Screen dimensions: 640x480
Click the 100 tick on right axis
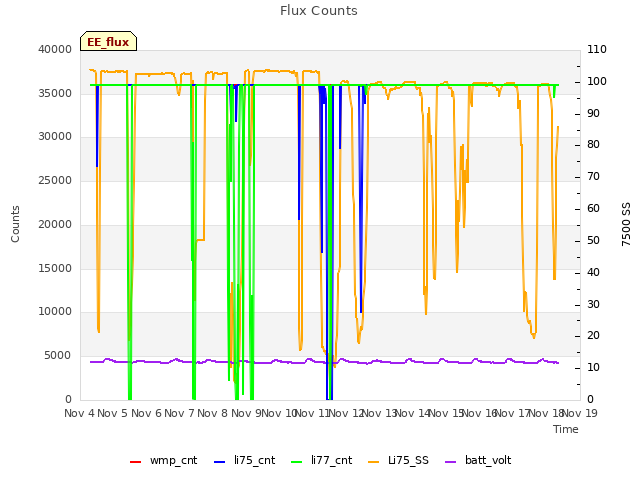click(x=597, y=81)
